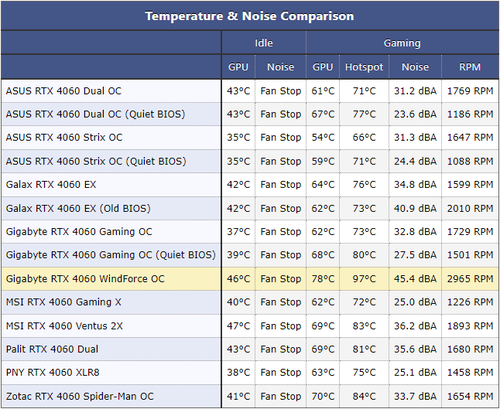Click the '1769 RPM' cell
The width and height of the screenshot is (500, 409).
[470, 91]
